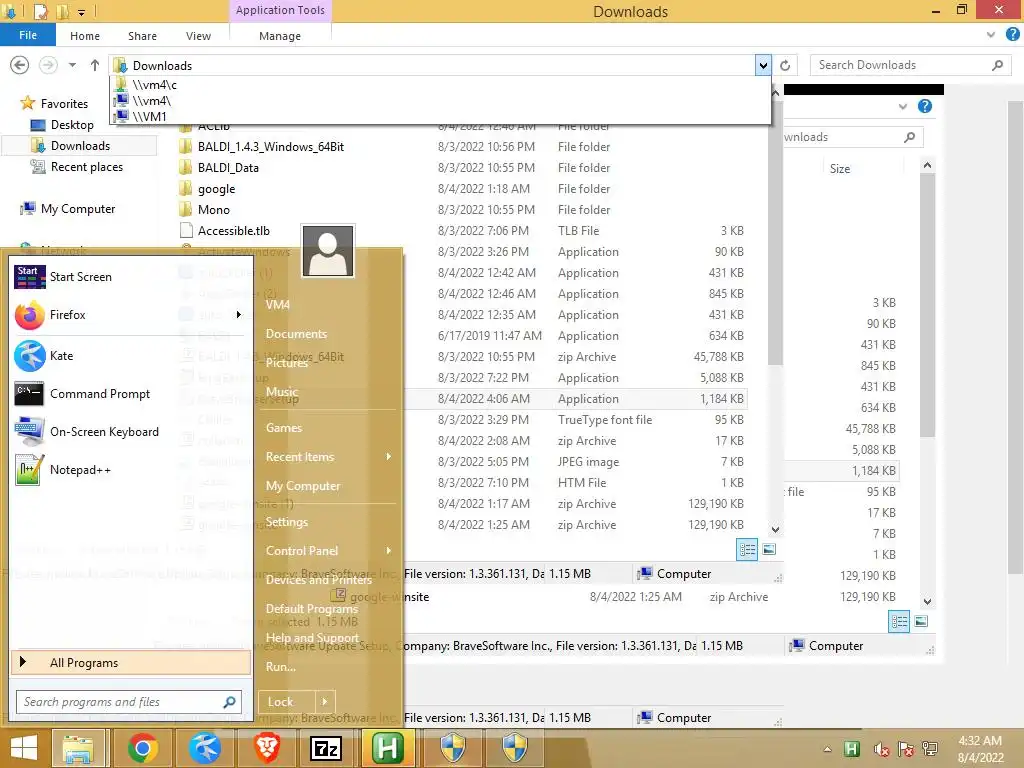Viewport: 1024px width, 768px height.
Task: Expand Control Panel submenu
Action: coord(389,551)
